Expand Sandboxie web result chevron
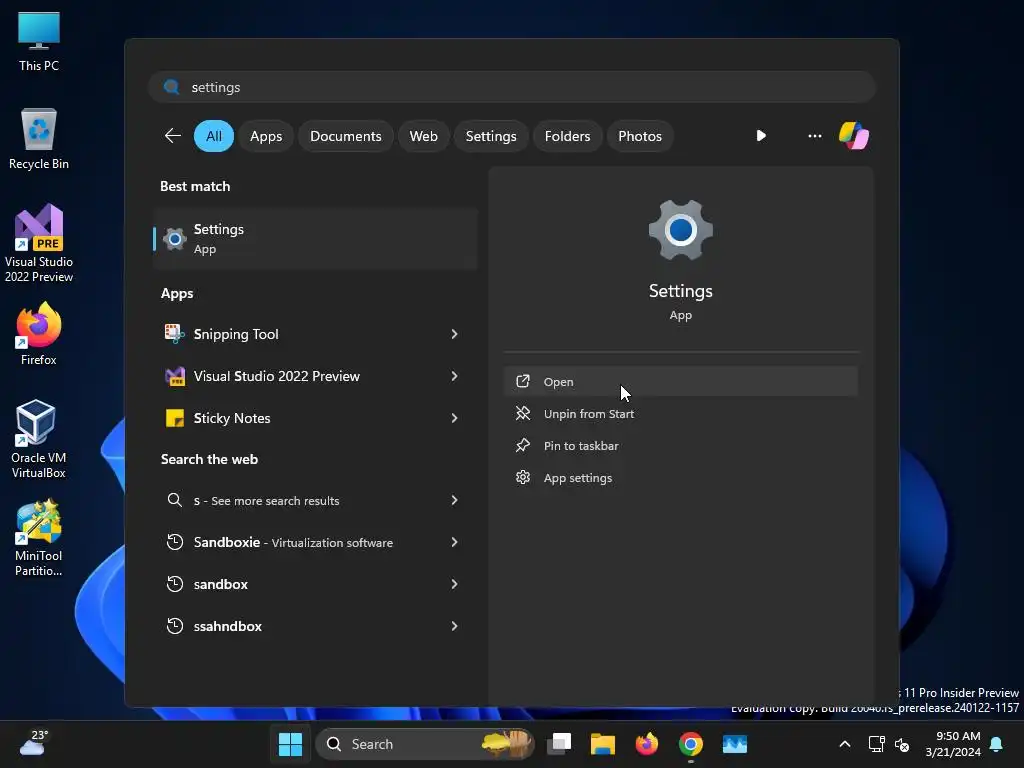The width and height of the screenshot is (1024, 768). click(454, 542)
